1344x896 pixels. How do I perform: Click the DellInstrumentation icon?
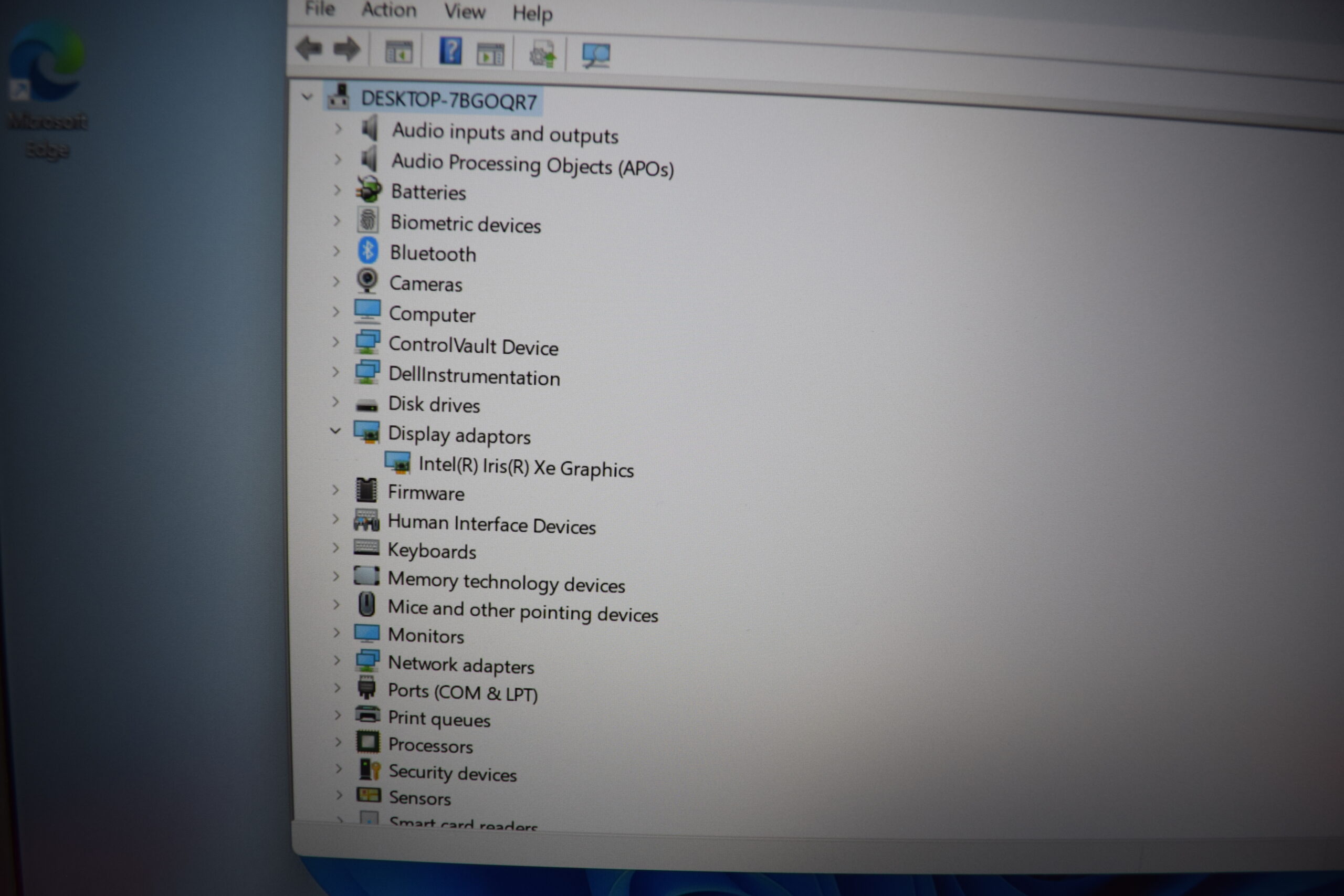point(367,372)
